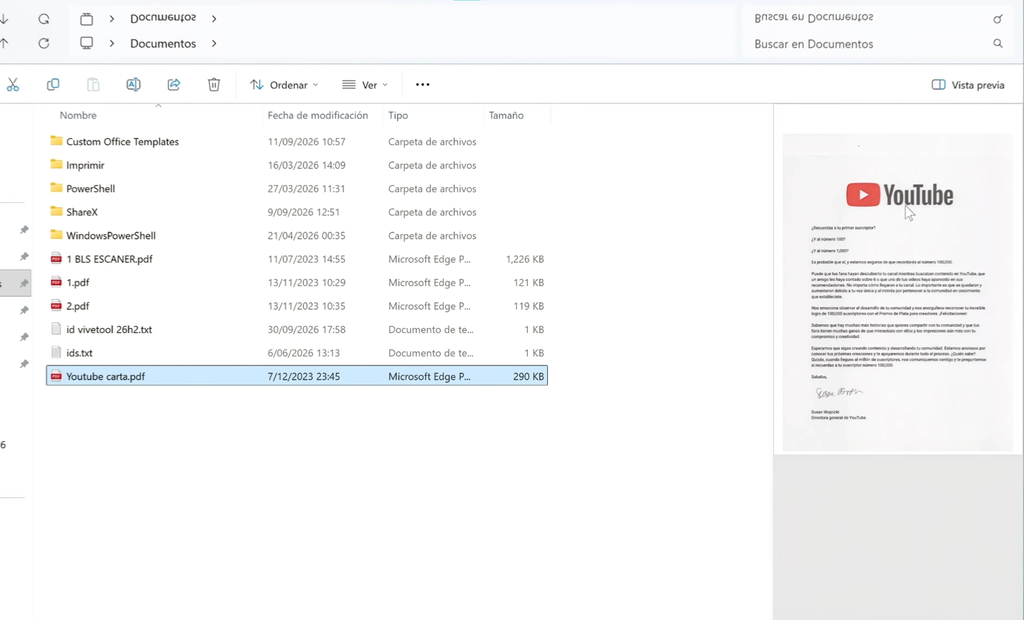Click the sort arrow above the Nombre column
Viewport: 1024px width, 620px height.
point(158,105)
